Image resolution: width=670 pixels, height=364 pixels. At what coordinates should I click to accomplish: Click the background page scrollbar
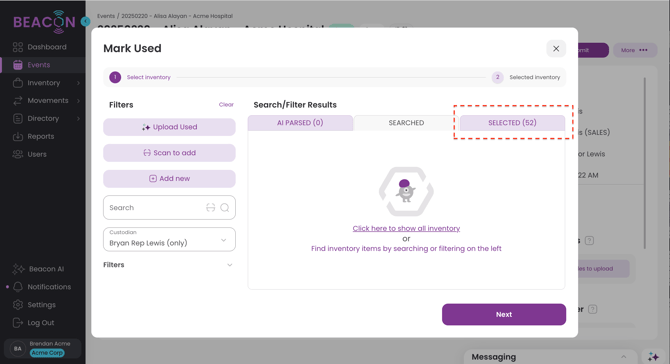pos(644,162)
